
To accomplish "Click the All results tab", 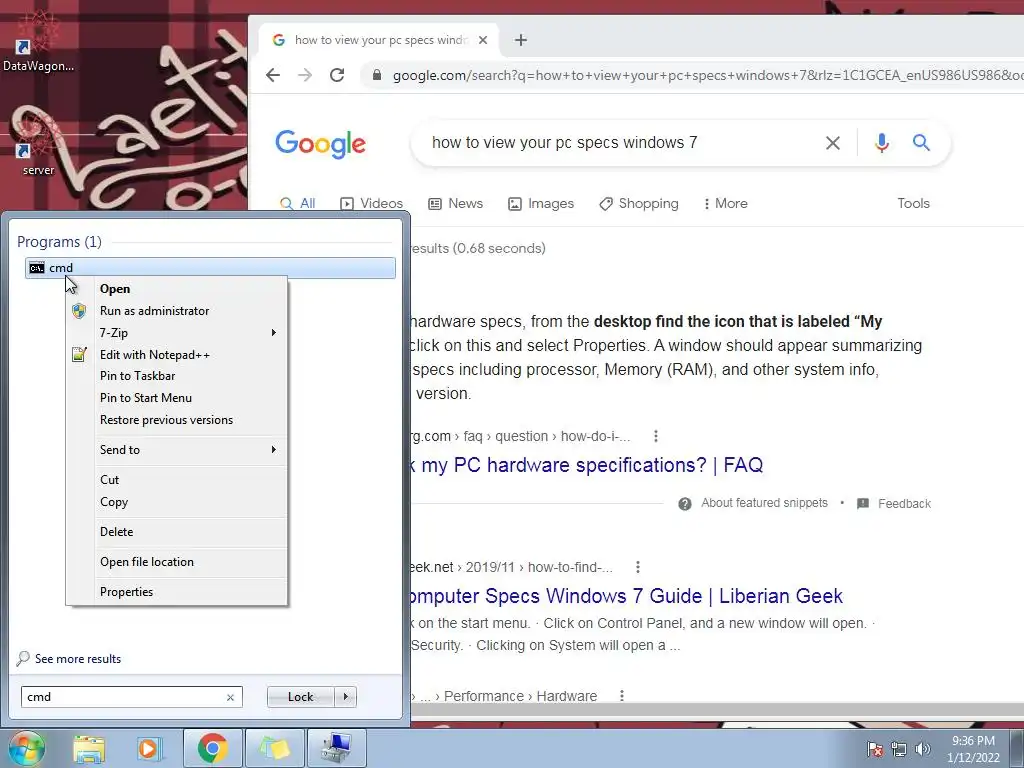I will [297, 204].
